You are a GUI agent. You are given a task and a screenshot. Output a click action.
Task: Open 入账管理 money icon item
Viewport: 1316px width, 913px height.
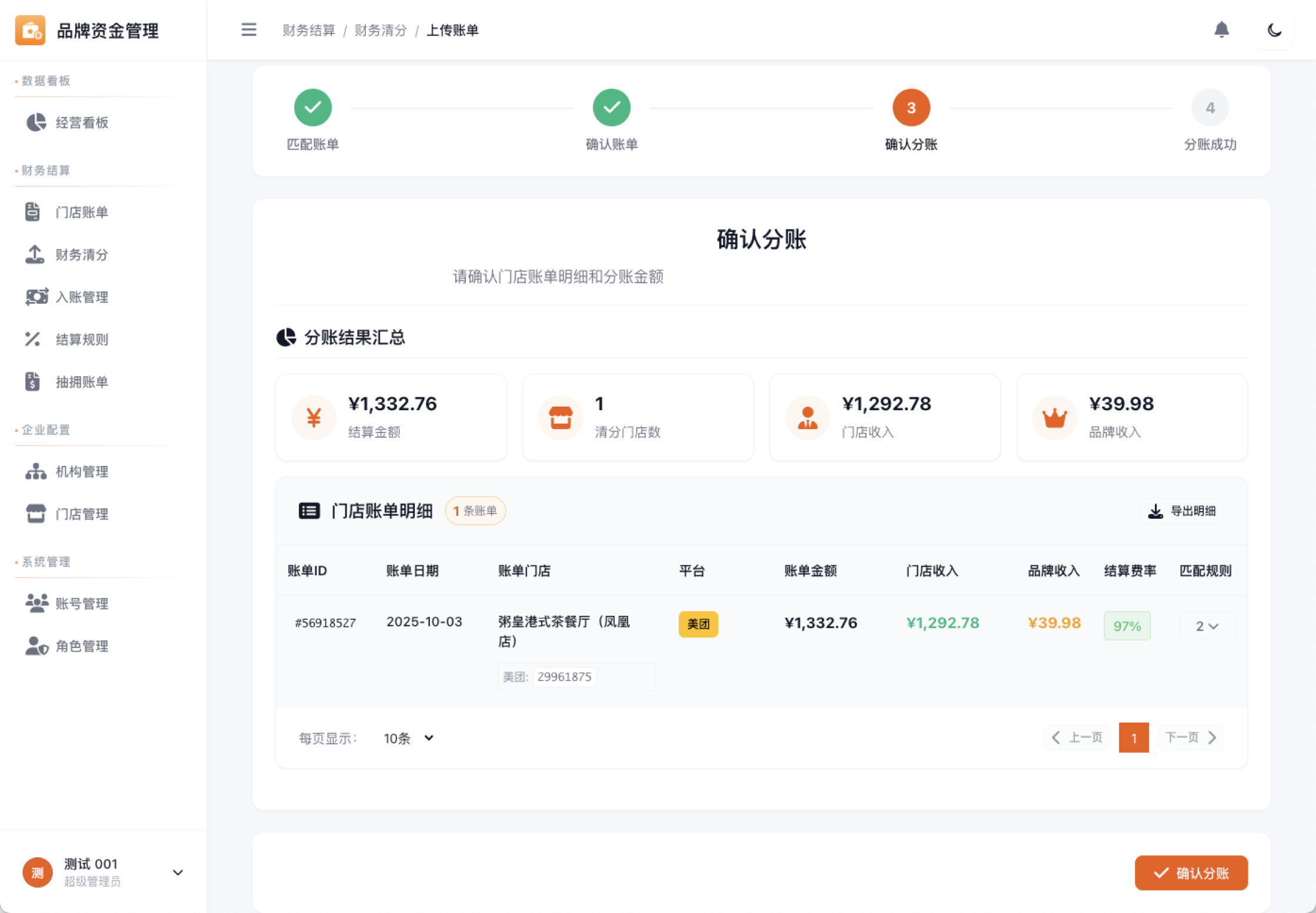(82, 297)
